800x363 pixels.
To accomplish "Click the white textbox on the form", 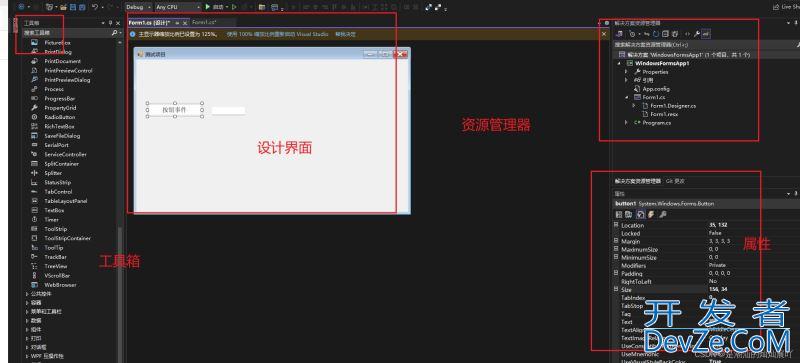I will tap(229, 110).
